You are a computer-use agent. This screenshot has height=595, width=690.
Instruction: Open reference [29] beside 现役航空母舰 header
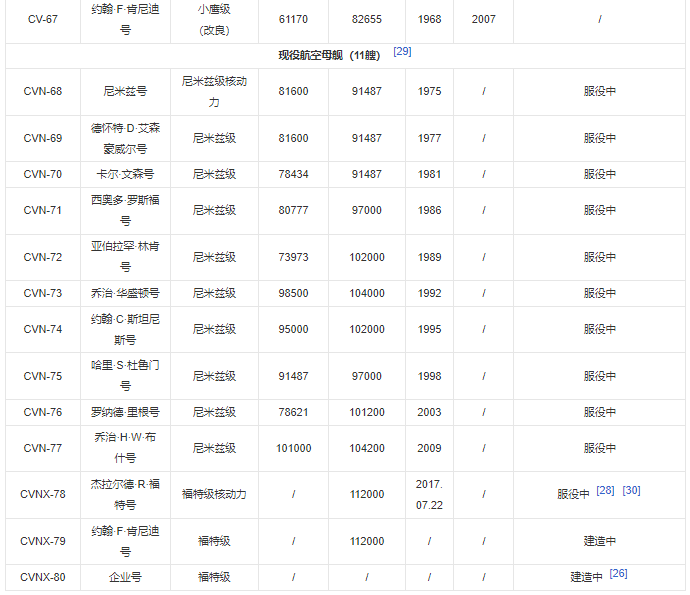(402, 51)
